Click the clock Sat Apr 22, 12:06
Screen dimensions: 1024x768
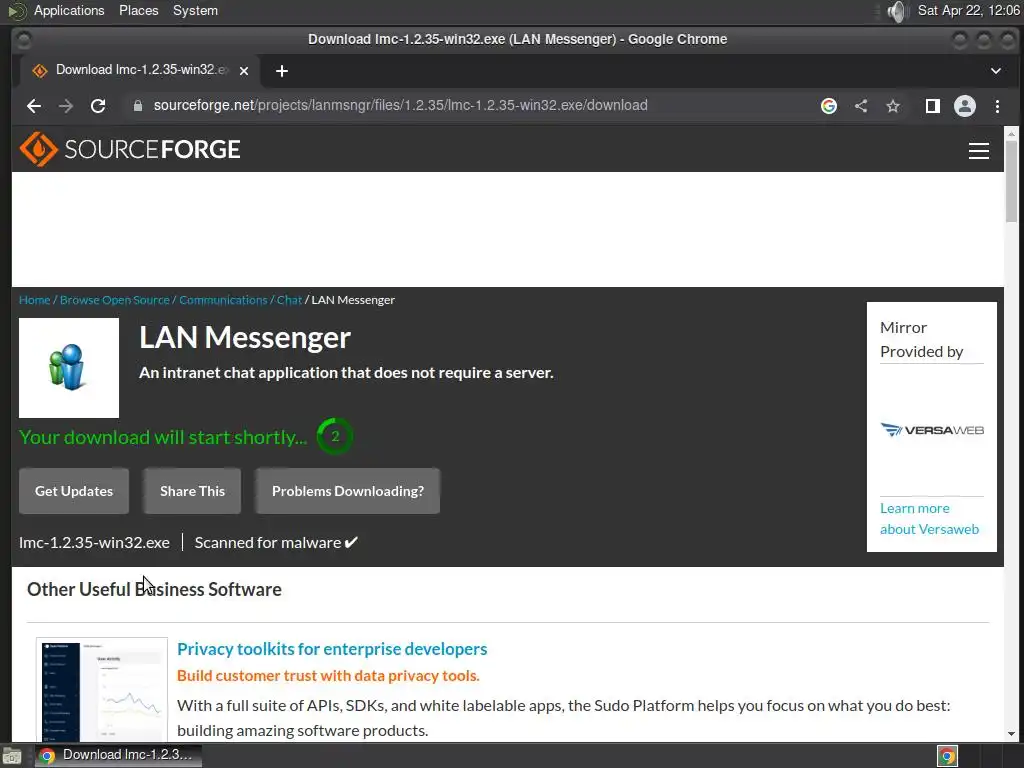[968, 10]
